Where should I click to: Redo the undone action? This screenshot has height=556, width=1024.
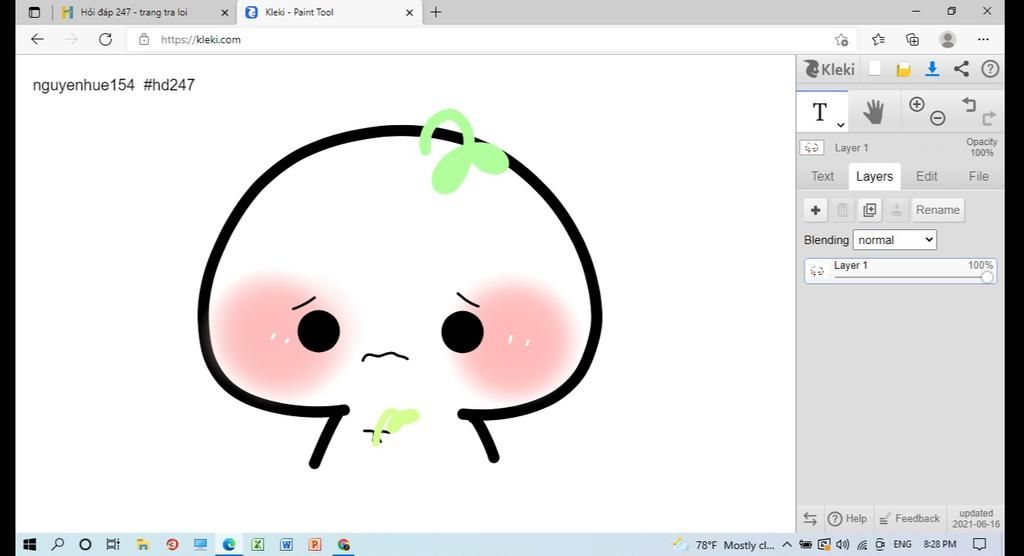989,118
